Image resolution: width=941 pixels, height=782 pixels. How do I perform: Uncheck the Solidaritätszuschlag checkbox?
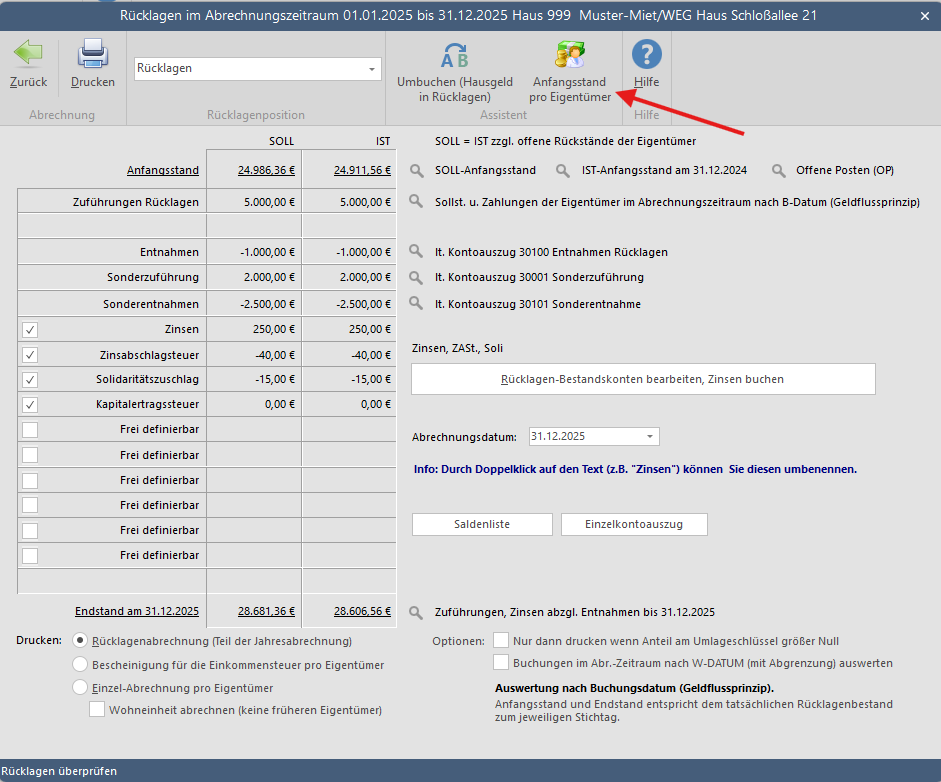pyautogui.click(x=30, y=379)
